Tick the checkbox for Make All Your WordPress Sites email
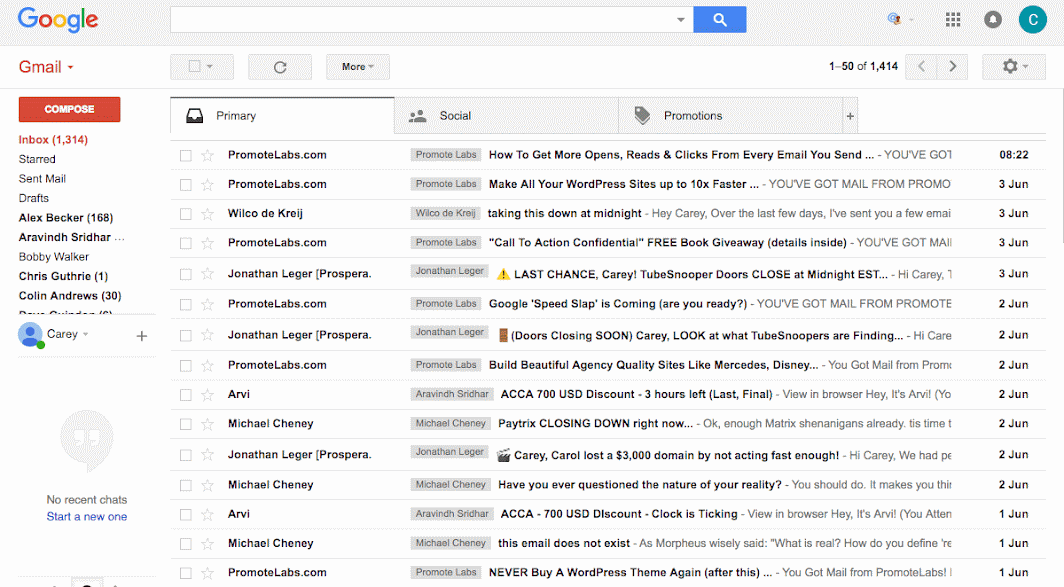Image resolution: width=1064 pixels, height=587 pixels. click(x=185, y=185)
